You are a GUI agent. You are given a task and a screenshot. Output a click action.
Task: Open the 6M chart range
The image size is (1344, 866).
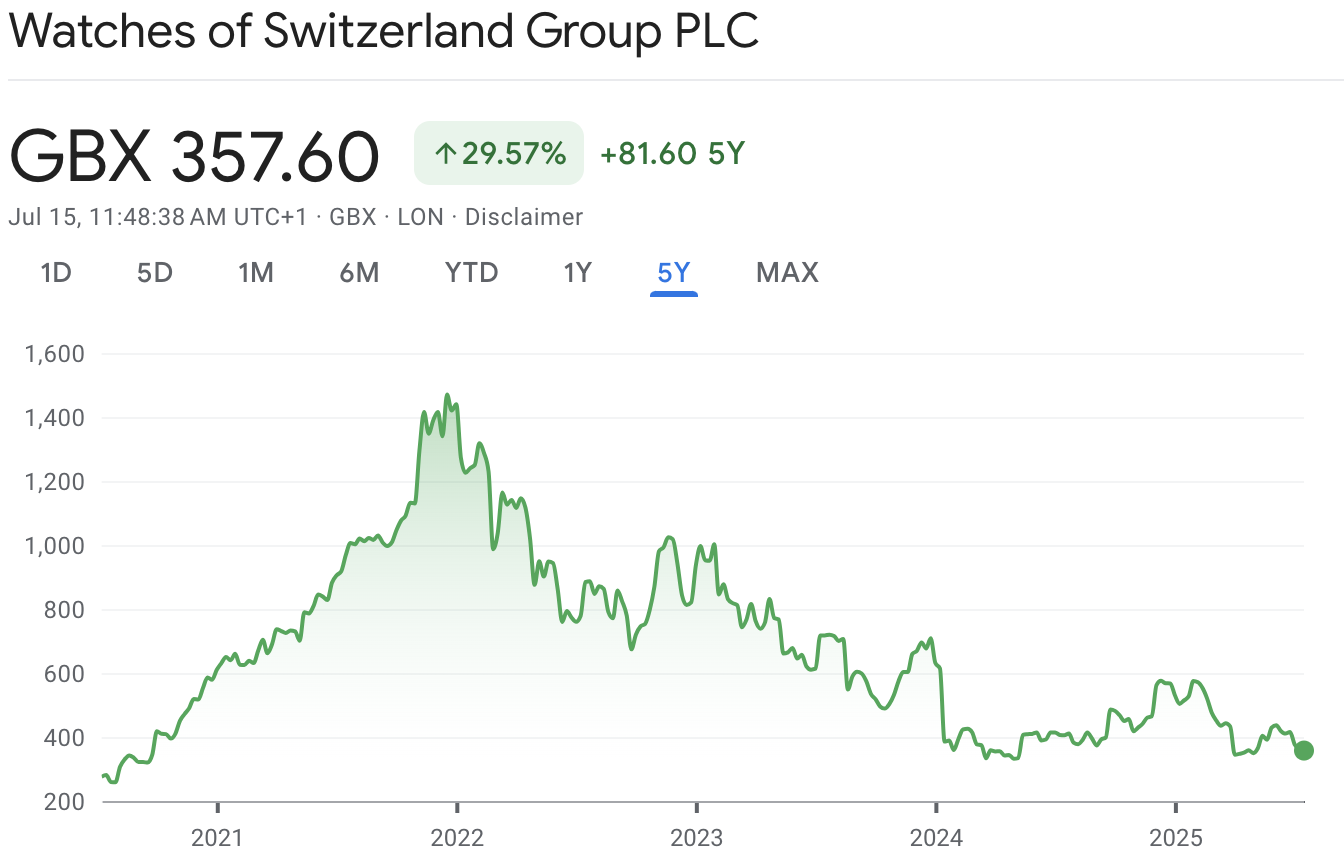(359, 272)
